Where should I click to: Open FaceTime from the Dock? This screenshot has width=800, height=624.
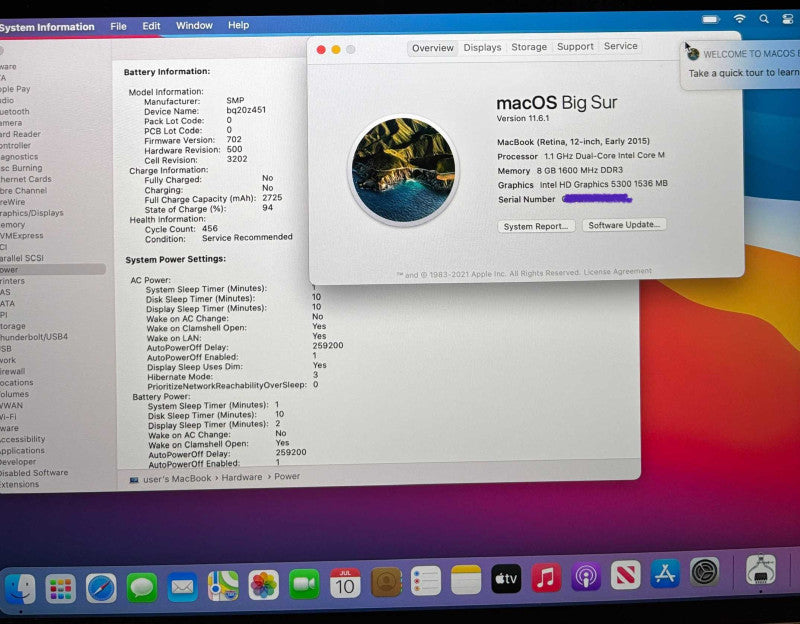click(304, 584)
